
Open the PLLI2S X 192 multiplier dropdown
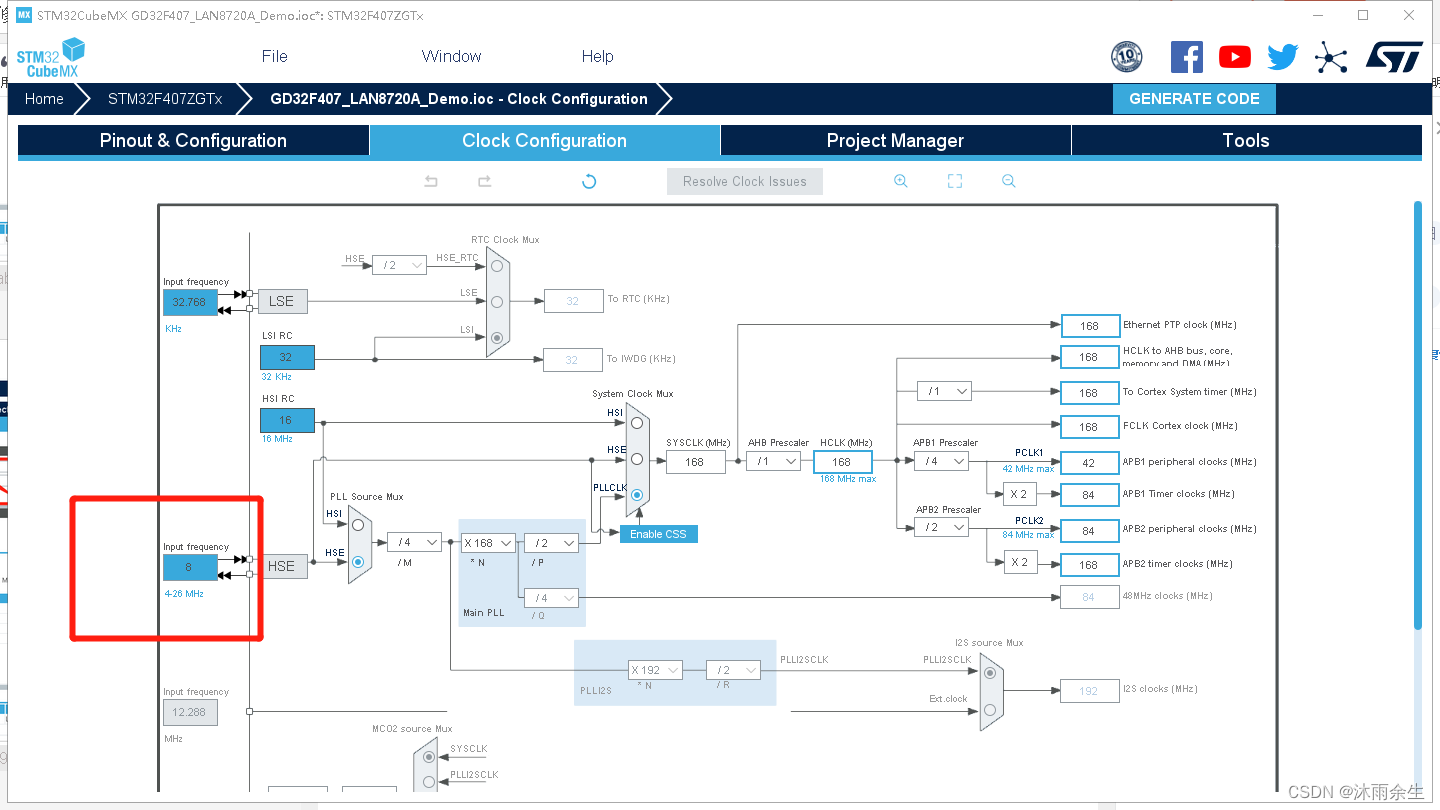pyautogui.click(x=656, y=670)
